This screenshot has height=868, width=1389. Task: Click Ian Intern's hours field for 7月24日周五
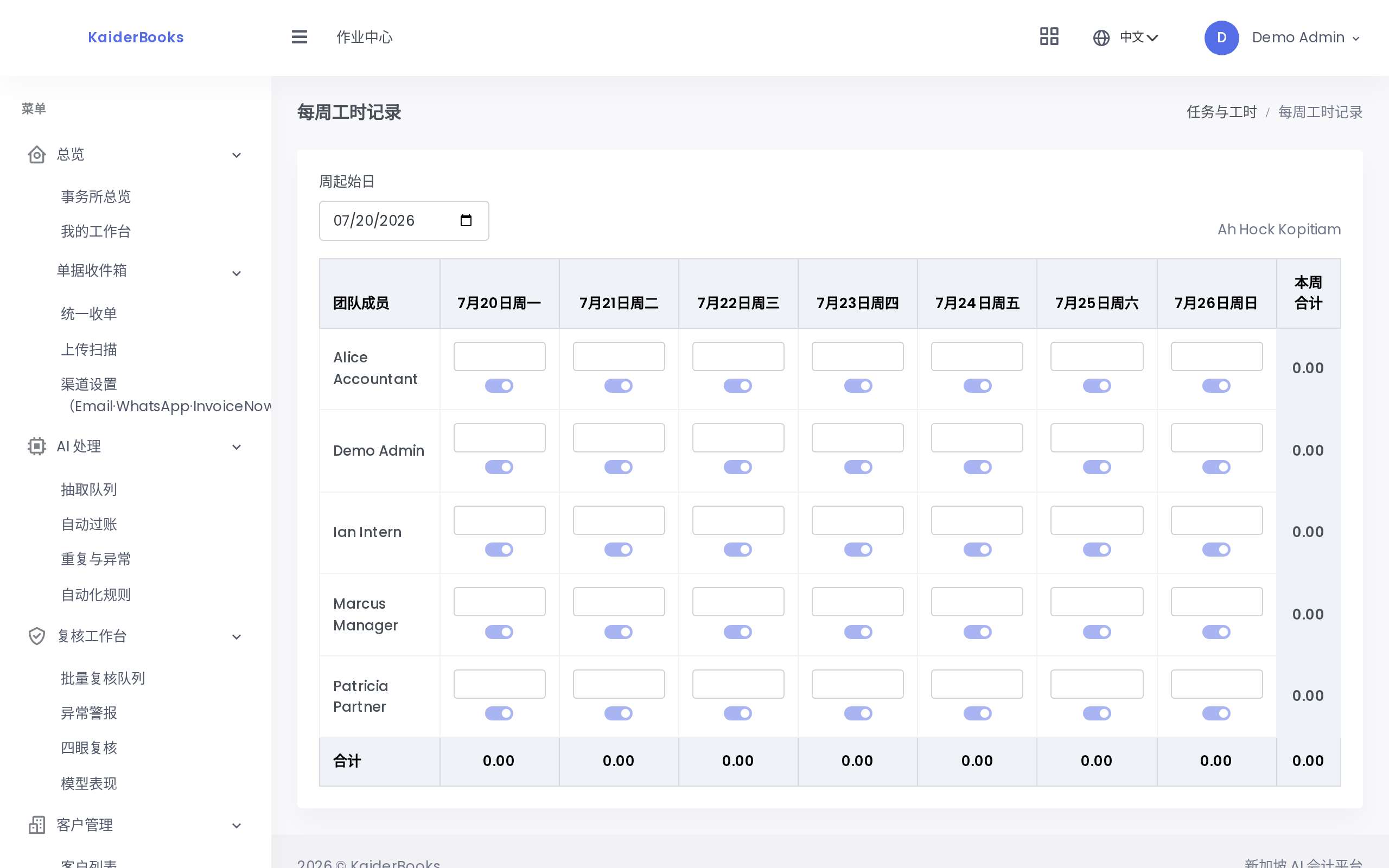tap(977, 520)
